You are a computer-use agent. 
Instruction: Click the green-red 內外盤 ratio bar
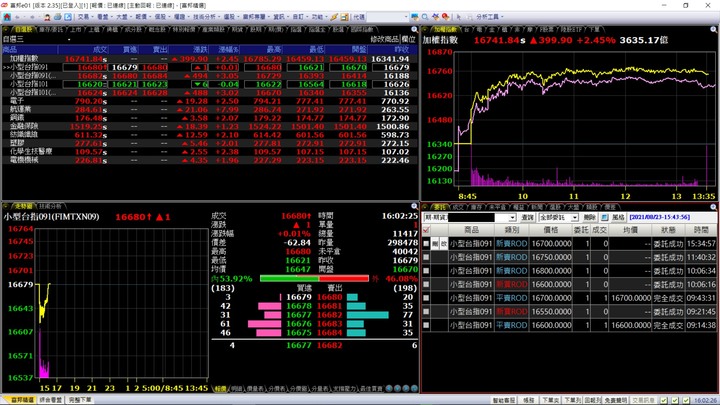[314, 279]
